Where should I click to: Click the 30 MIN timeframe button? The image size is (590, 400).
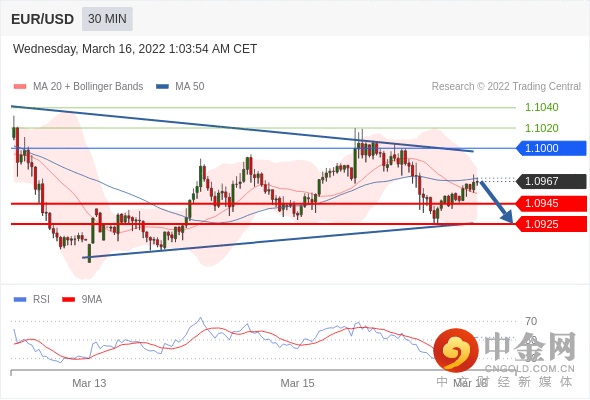tap(107, 19)
